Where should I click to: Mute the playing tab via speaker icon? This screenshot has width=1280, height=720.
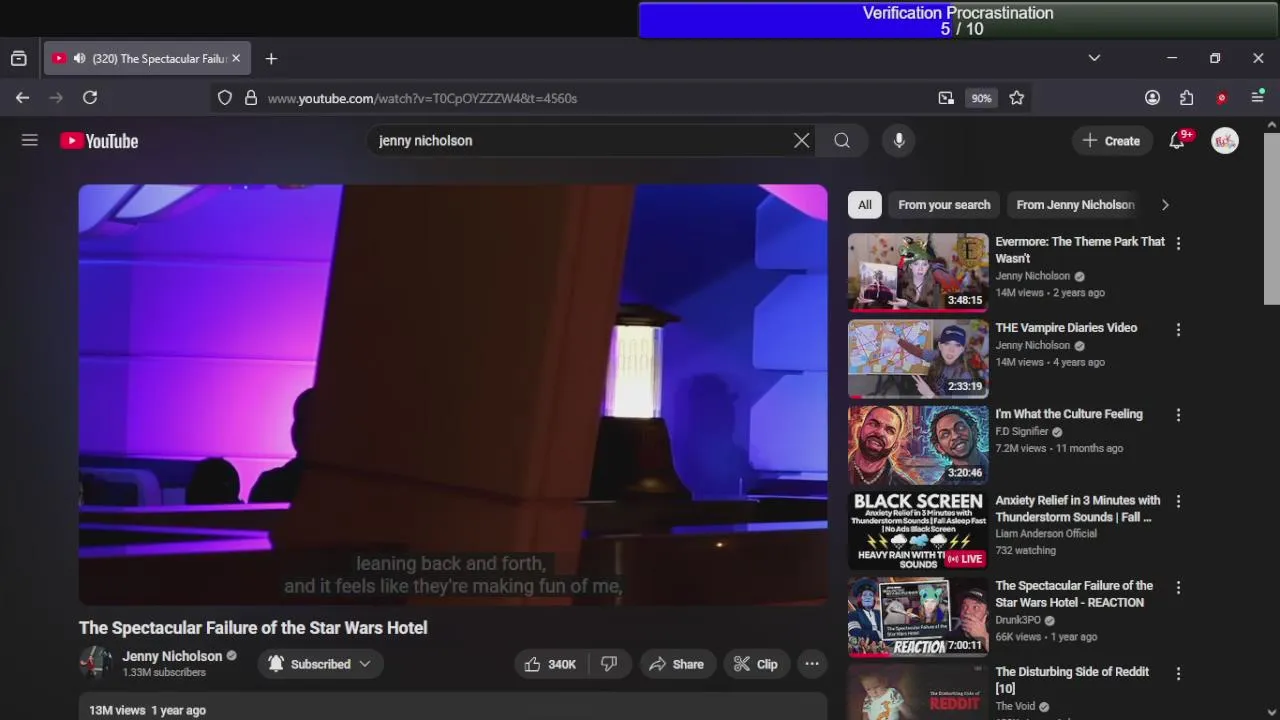pyautogui.click(x=80, y=59)
